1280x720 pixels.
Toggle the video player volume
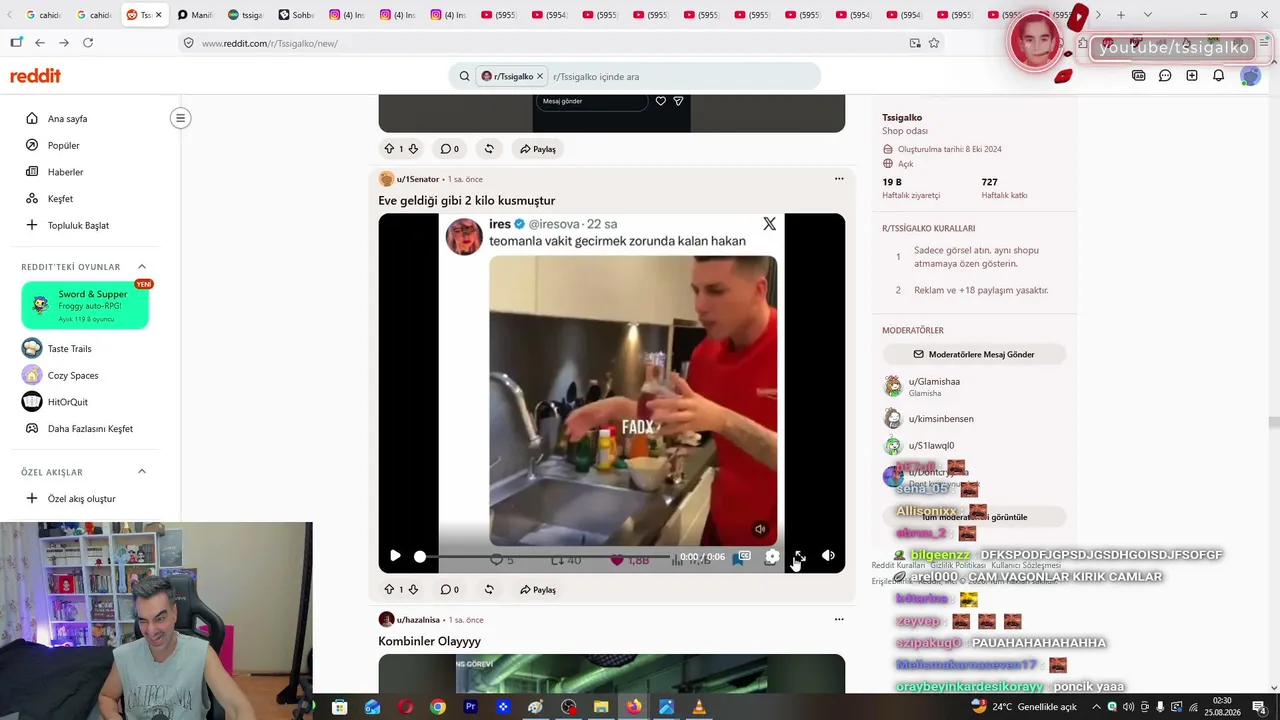click(828, 556)
